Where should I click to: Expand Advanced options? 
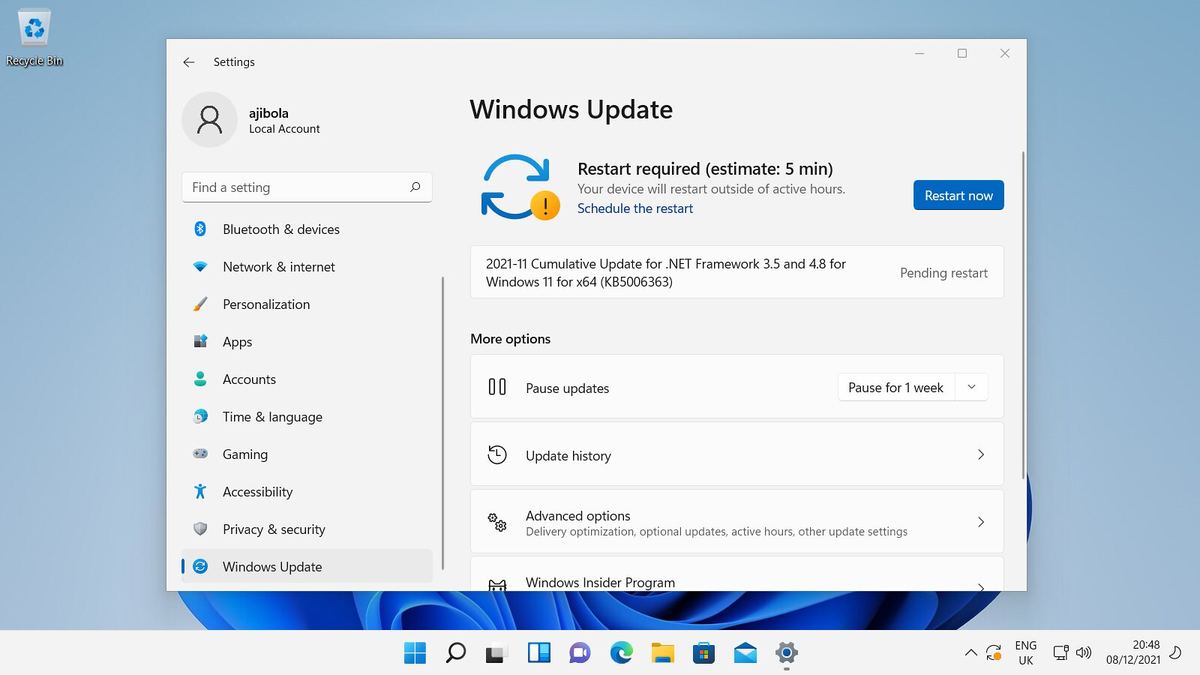tap(737, 521)
